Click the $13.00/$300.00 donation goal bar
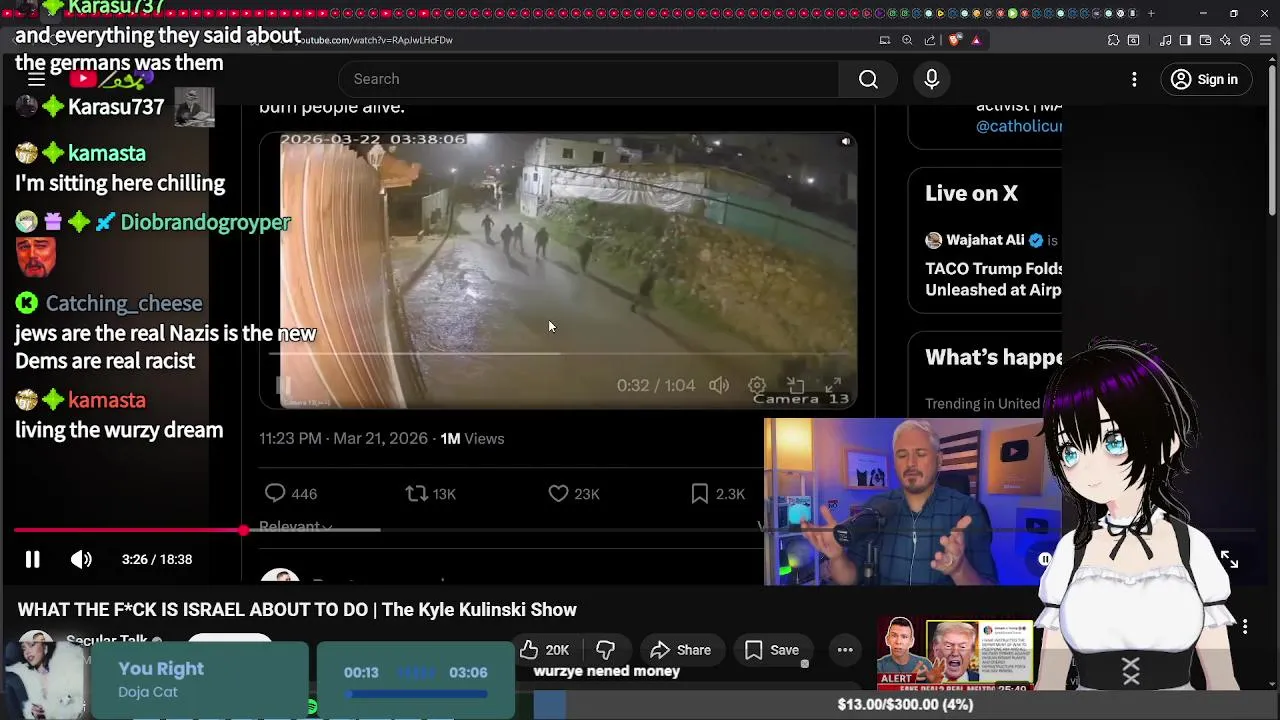1280x720 pixels. (x=905, y=704)
